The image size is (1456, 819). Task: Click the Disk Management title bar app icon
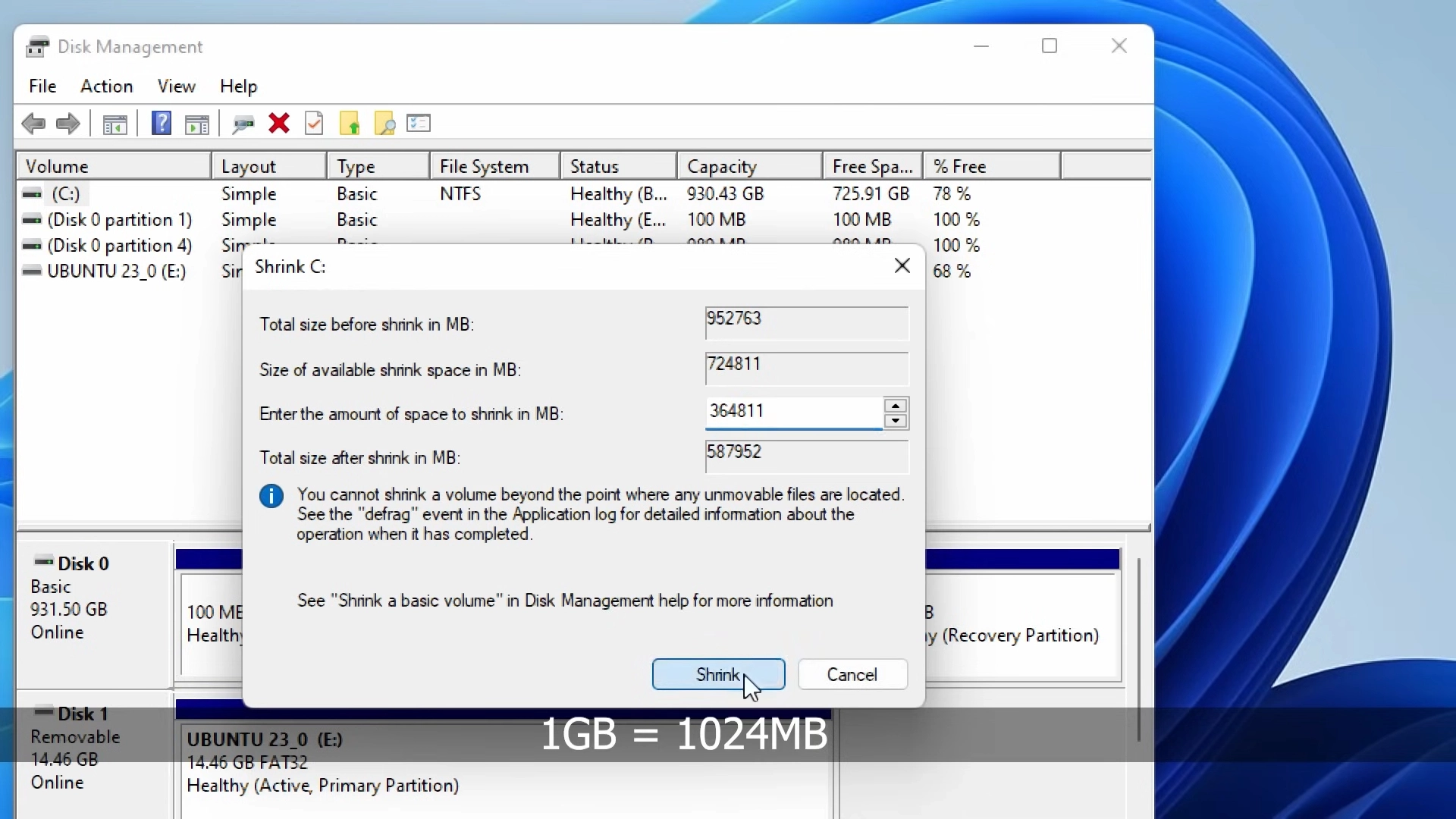coord(38,47)
